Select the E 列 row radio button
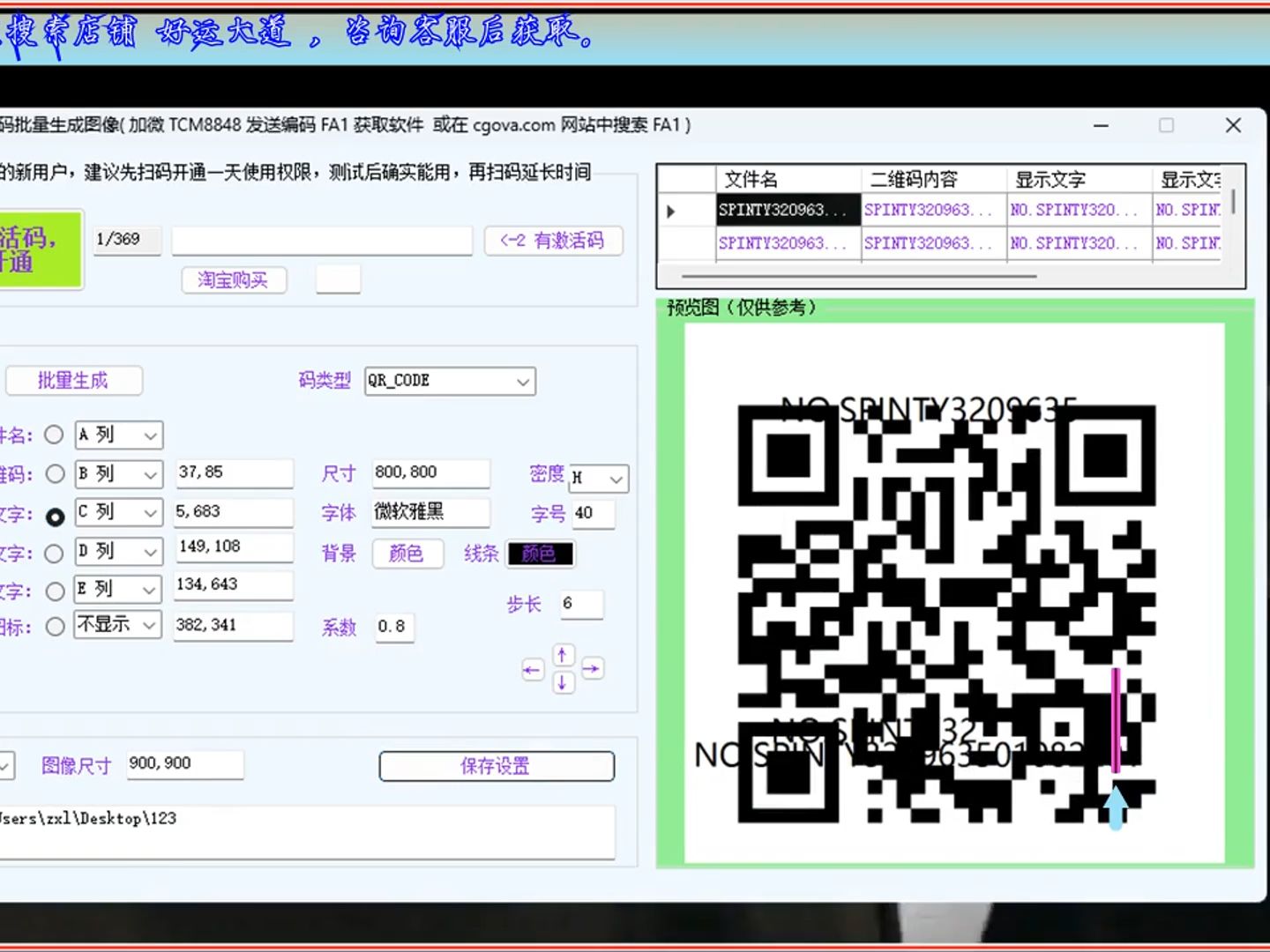Image resolution: width=1270 pixels, height=952 pixels. 55,591
